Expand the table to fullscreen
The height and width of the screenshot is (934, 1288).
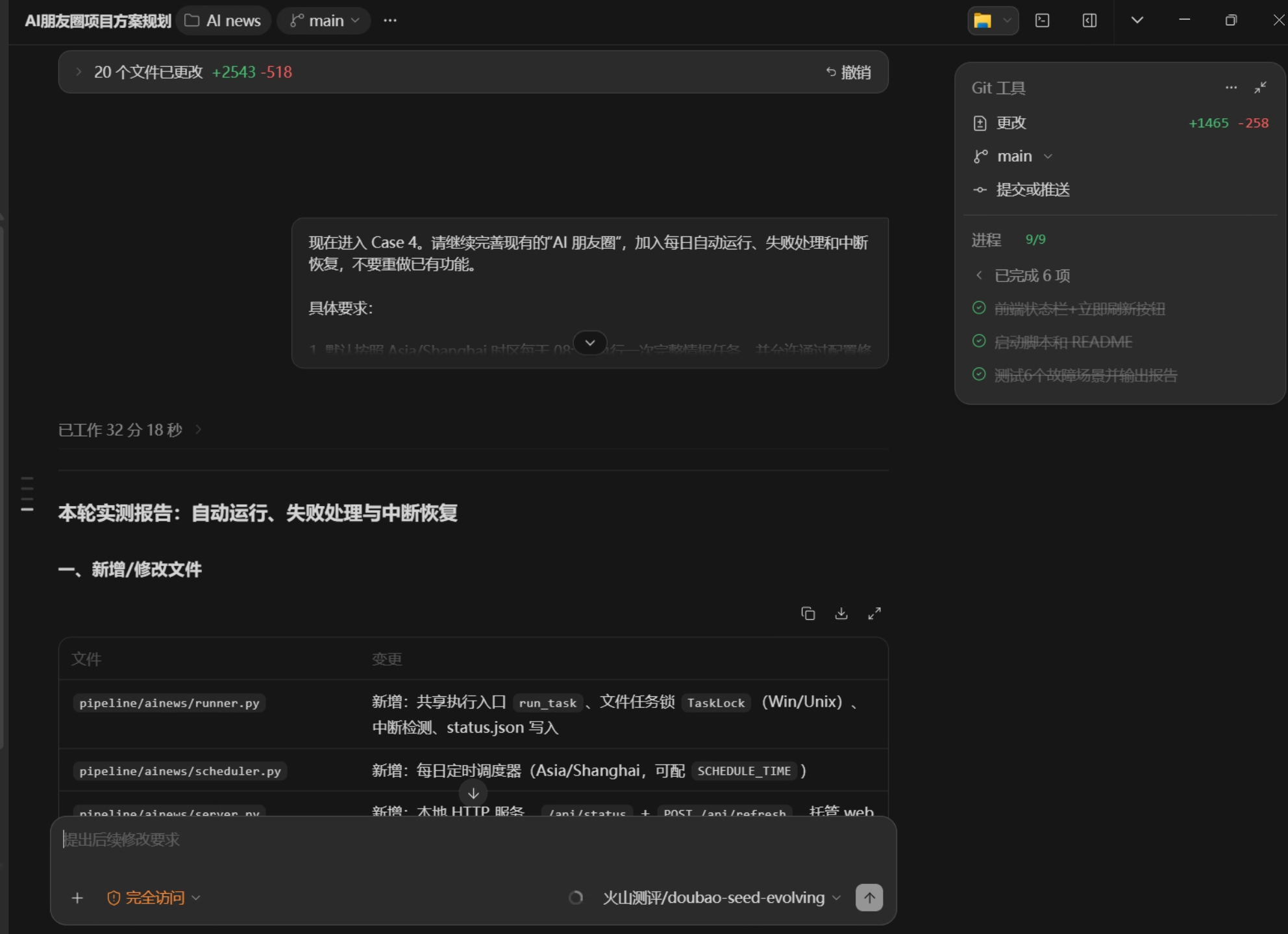pos(874,613)
